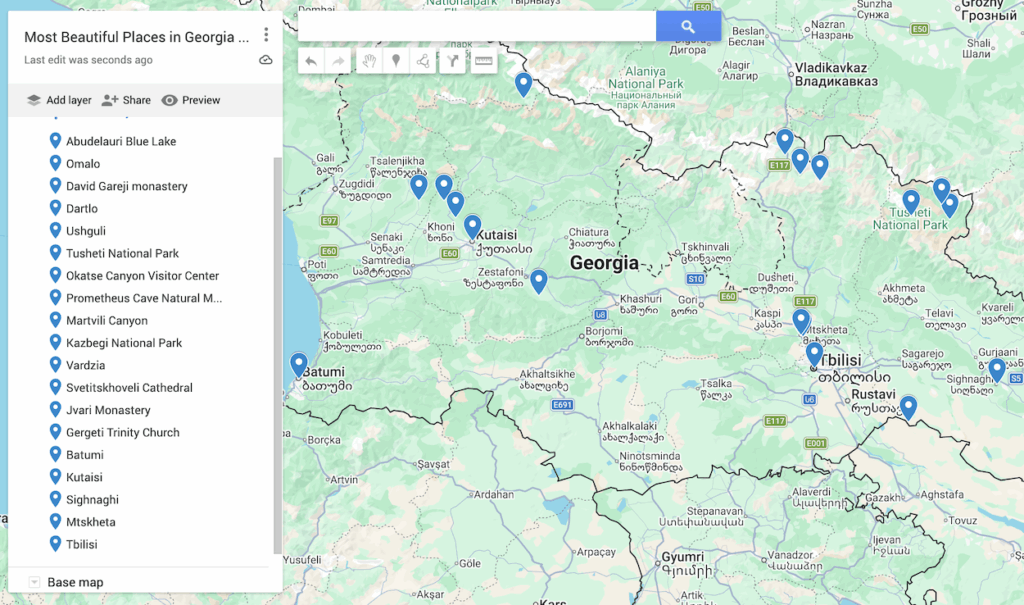1024x605 pixels.
Task: Open map Preview
Action: (x=191, y=100)
